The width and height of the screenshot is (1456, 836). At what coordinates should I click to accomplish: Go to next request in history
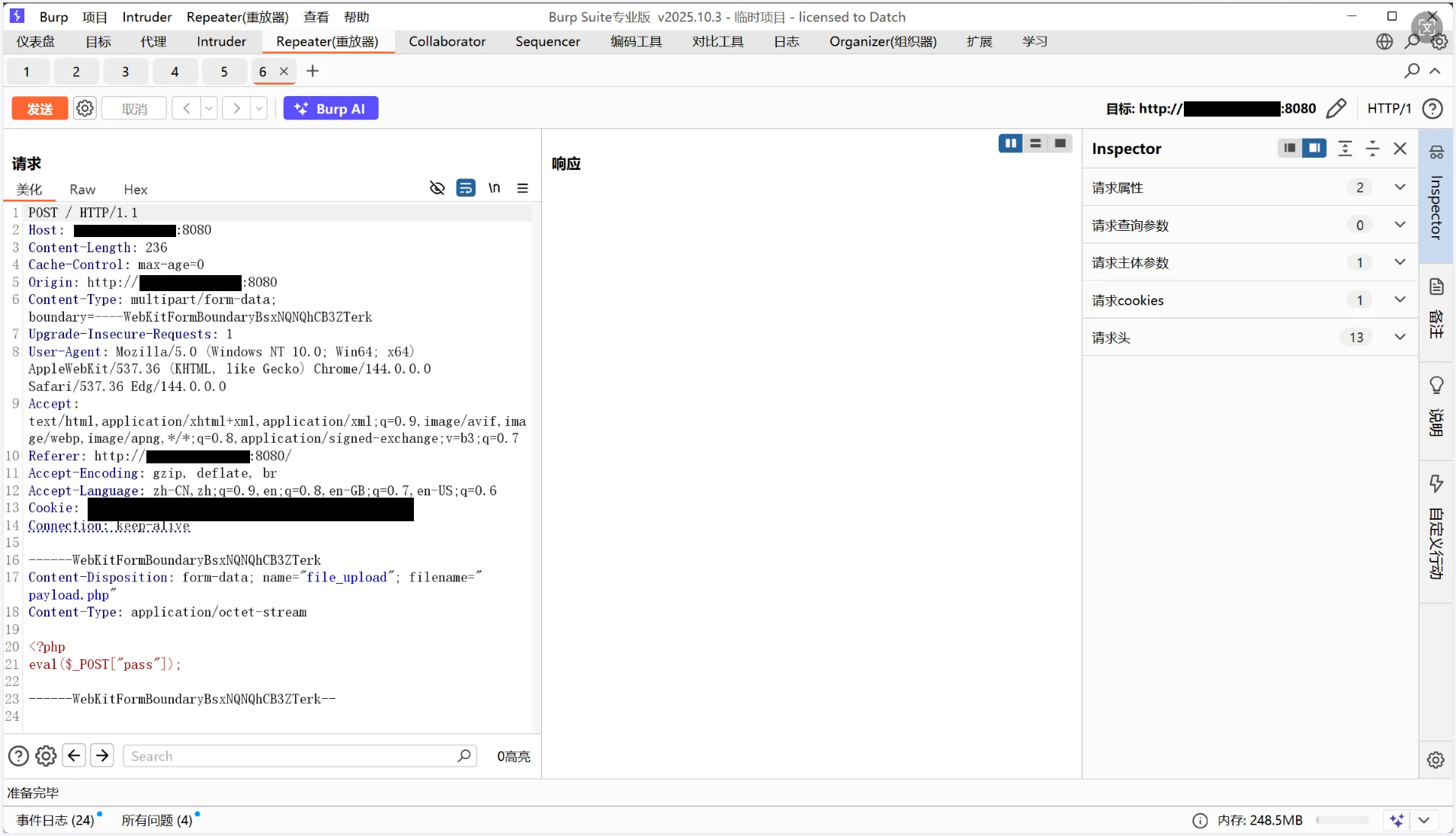tap(236, 108)
